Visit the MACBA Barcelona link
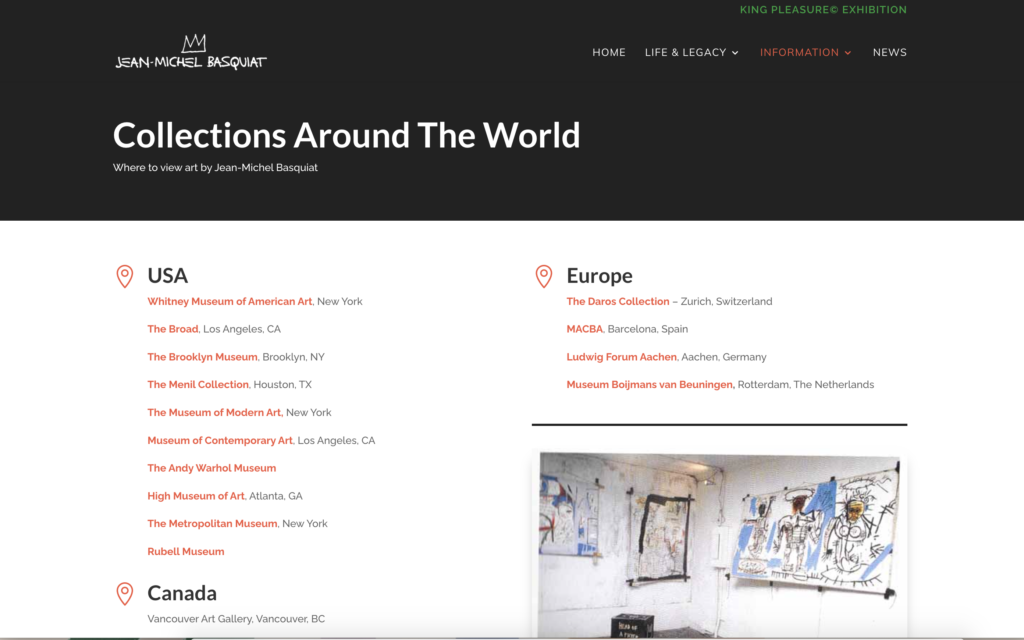Viewport: 1024px width, 640px height. (584, 329)
